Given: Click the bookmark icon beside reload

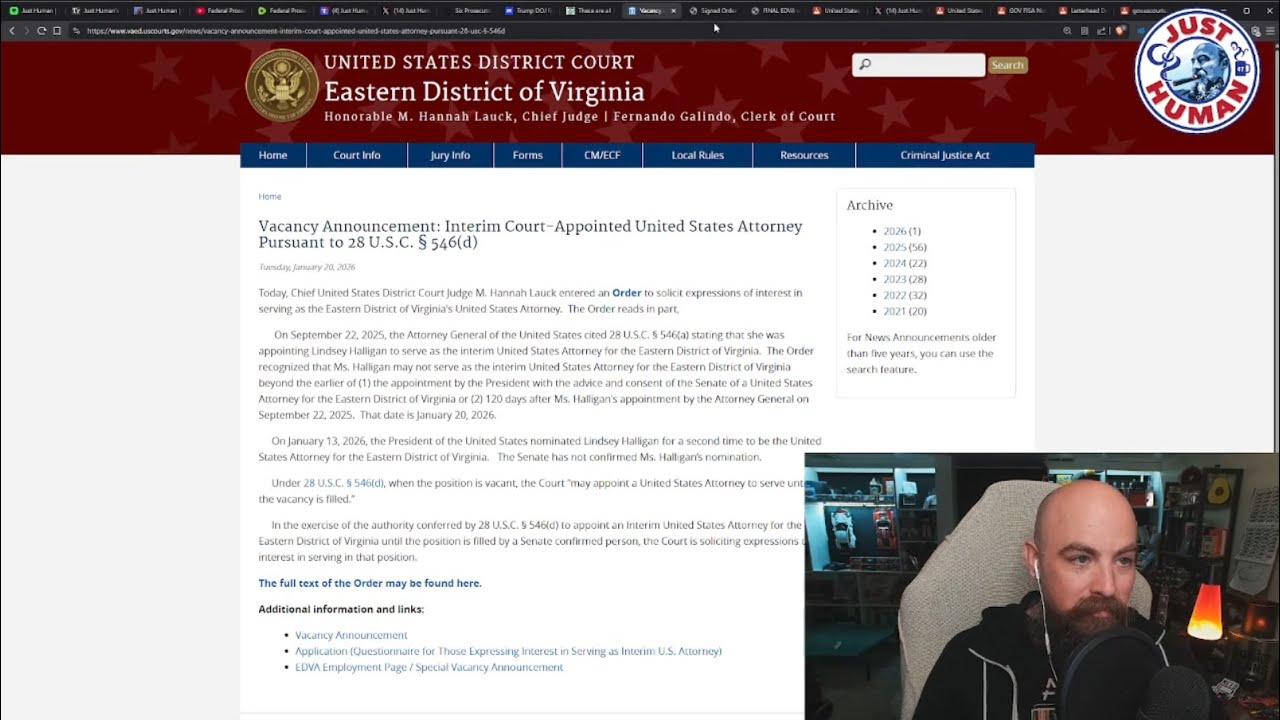Looking at the screenshot, I should click(x=57, y=31).
